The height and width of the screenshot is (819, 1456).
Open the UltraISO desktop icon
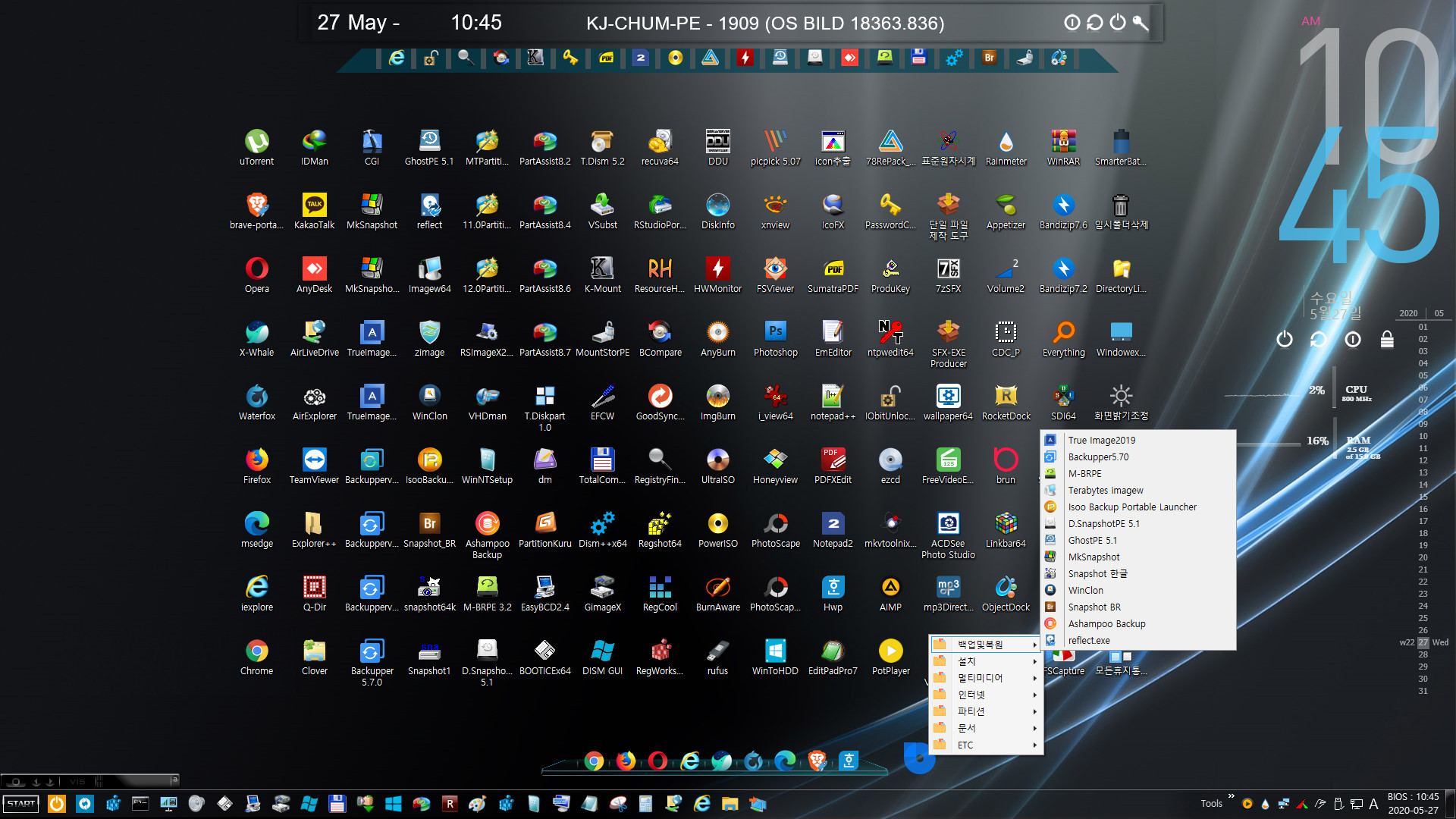pyautogui.click(x=717, y=466)
